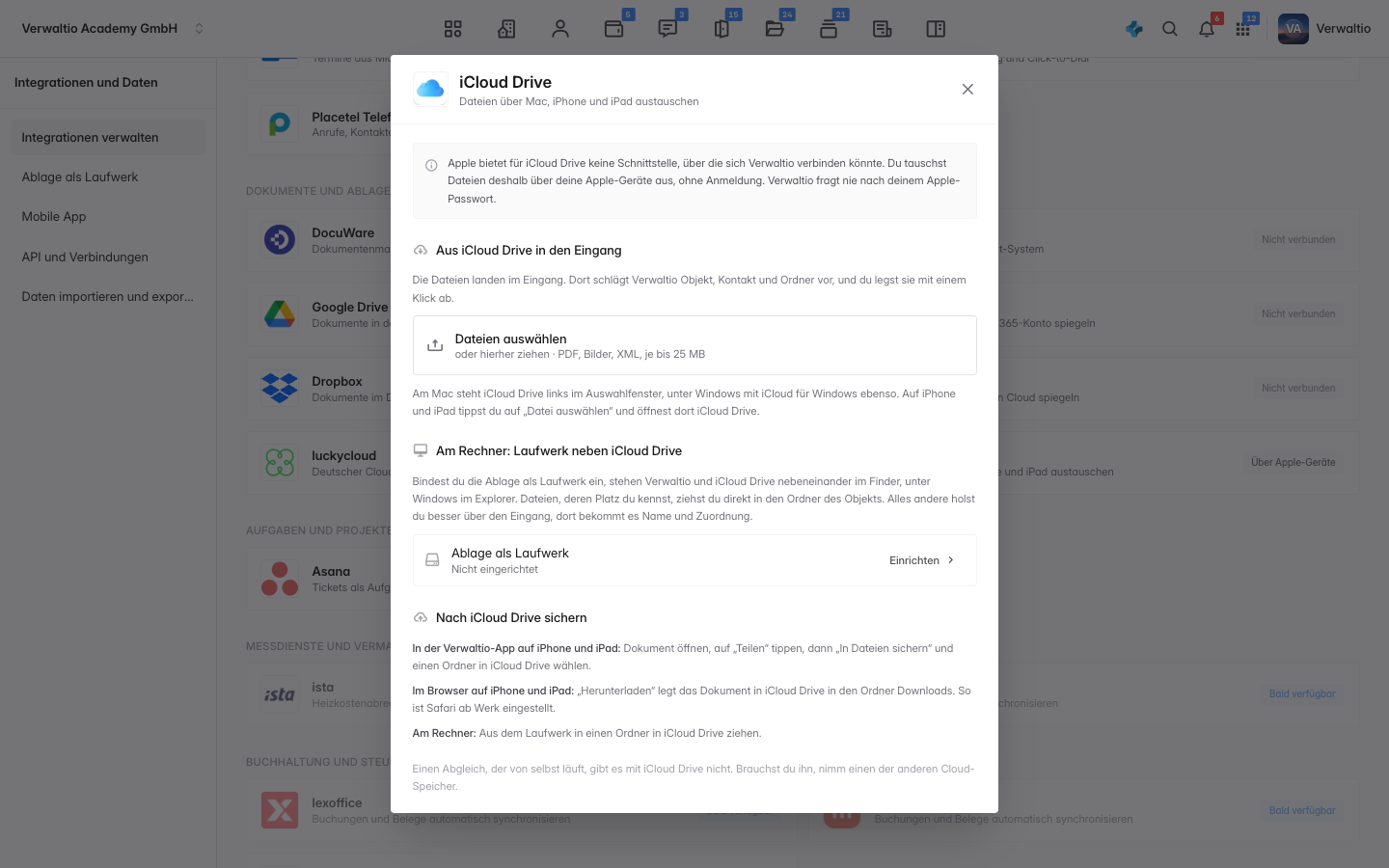Open search with the magnifier icon
1389x868 pixels.
click(x=1170, y=29)
